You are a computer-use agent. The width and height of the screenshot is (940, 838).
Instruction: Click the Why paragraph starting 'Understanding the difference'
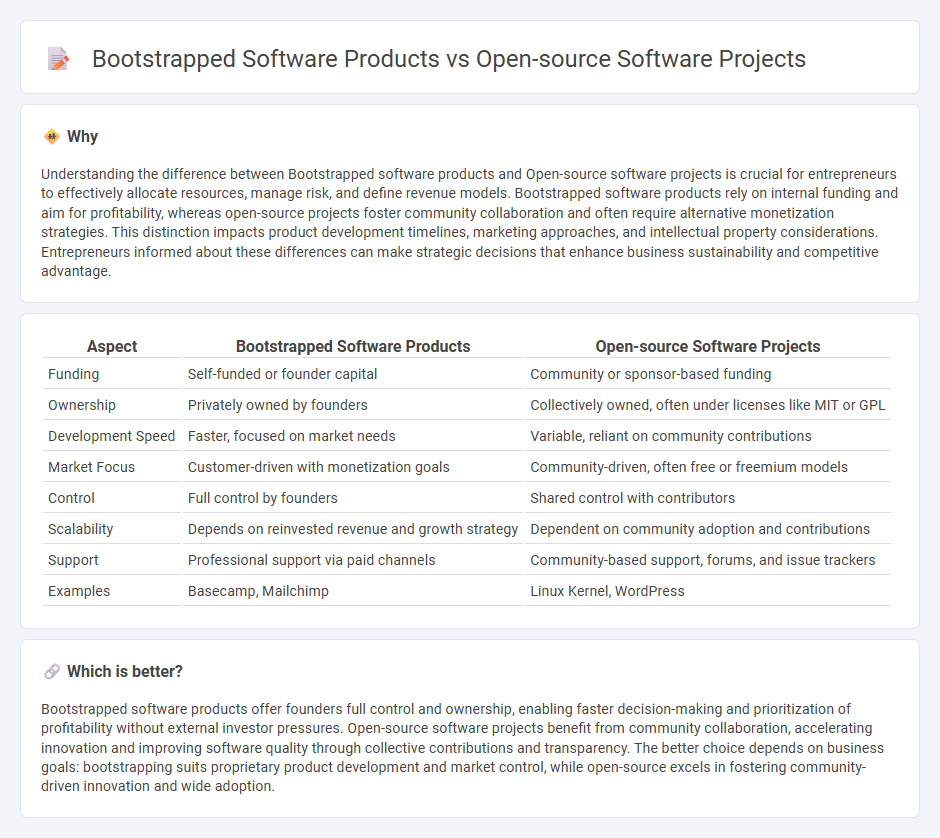469,222
